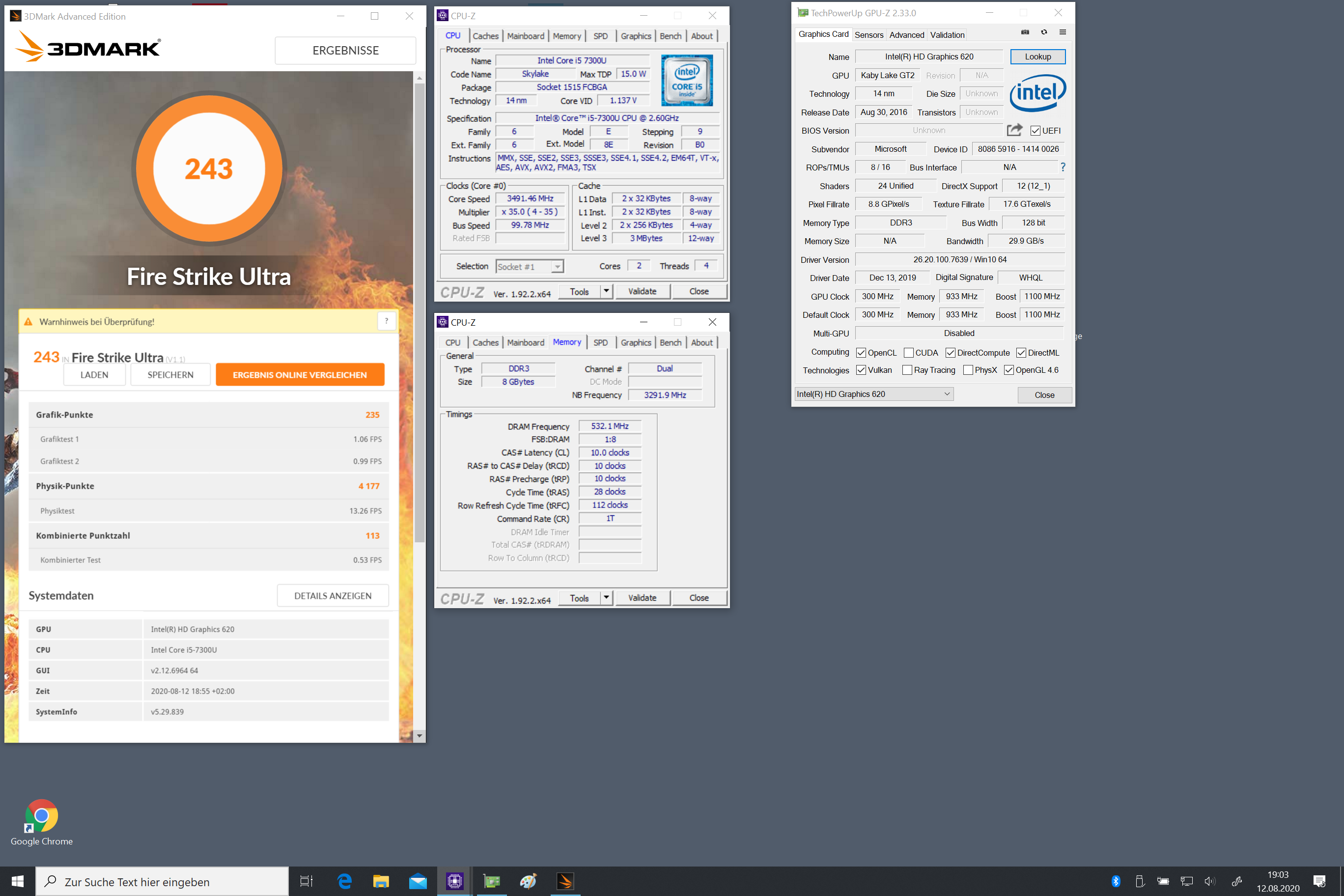Toggle DirectCompute checkbox
1344x896 pixels.
point(951,353)
